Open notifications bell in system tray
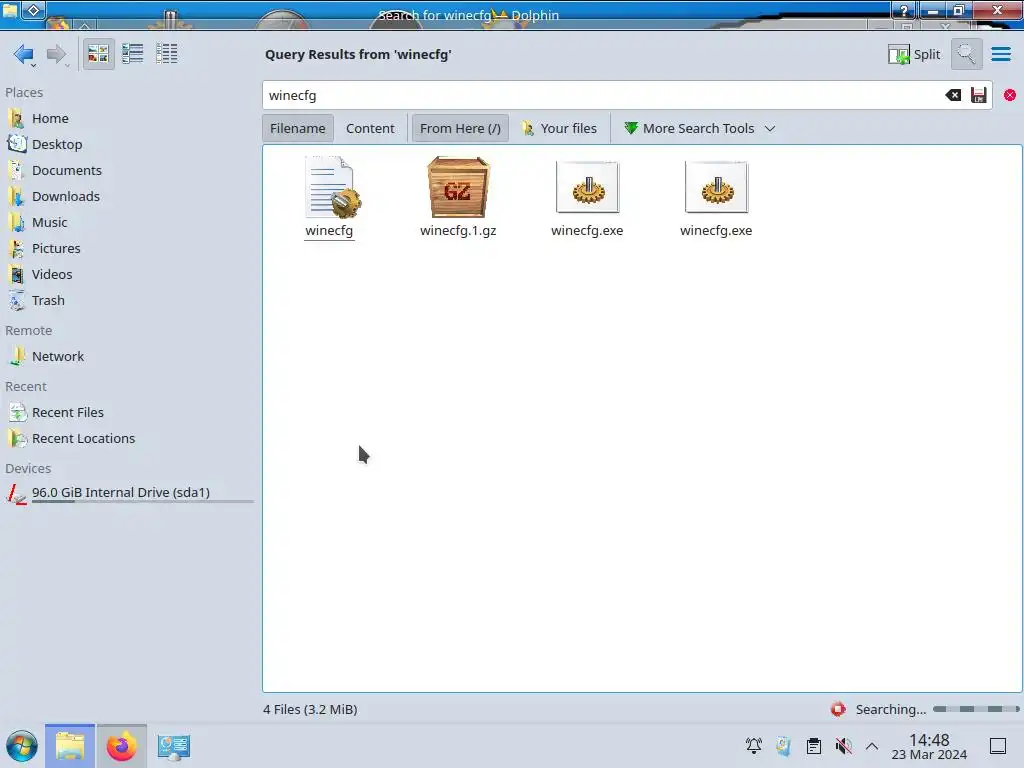 754,746
